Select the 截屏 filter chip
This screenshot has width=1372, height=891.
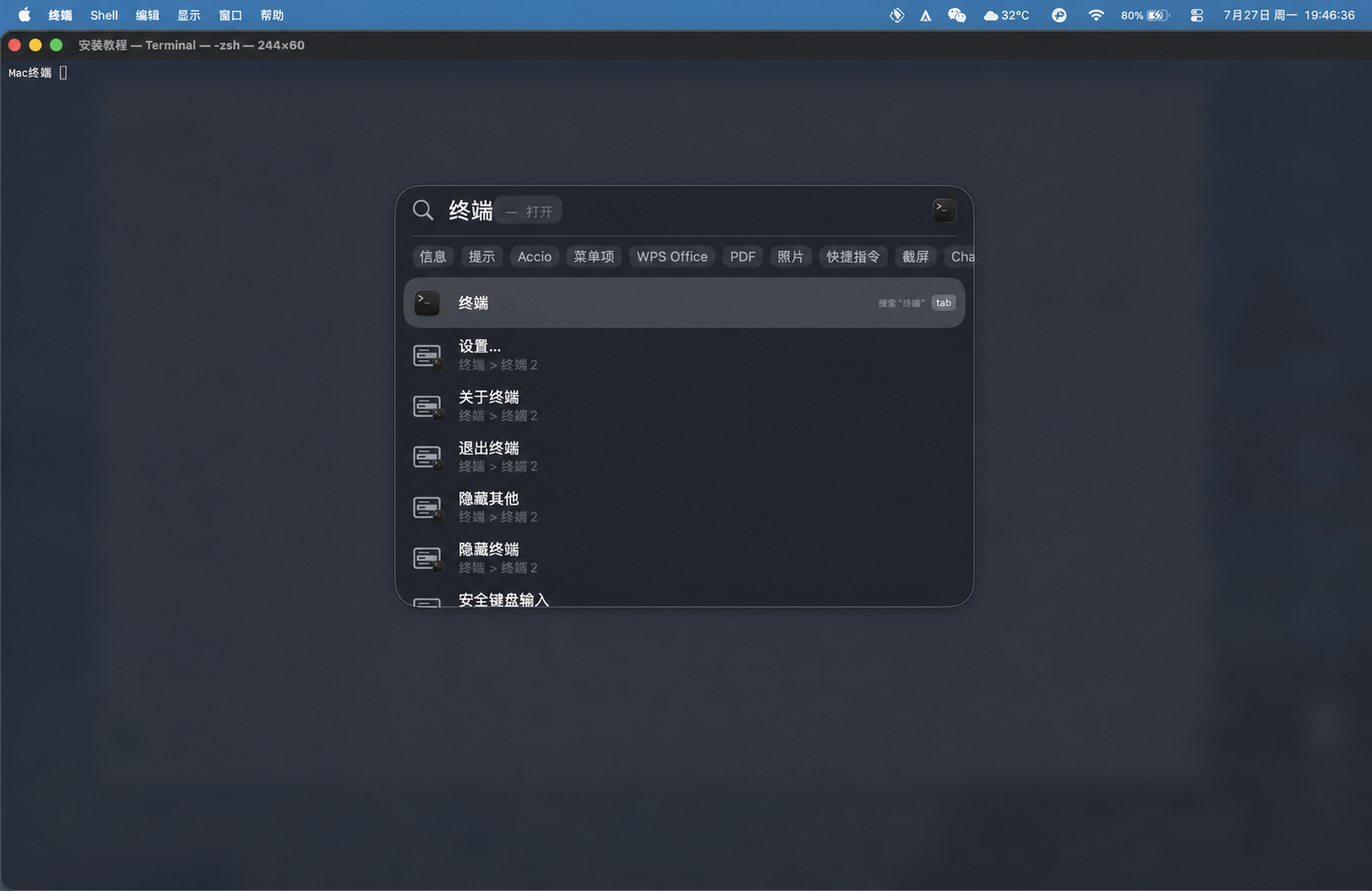(915, 256)
